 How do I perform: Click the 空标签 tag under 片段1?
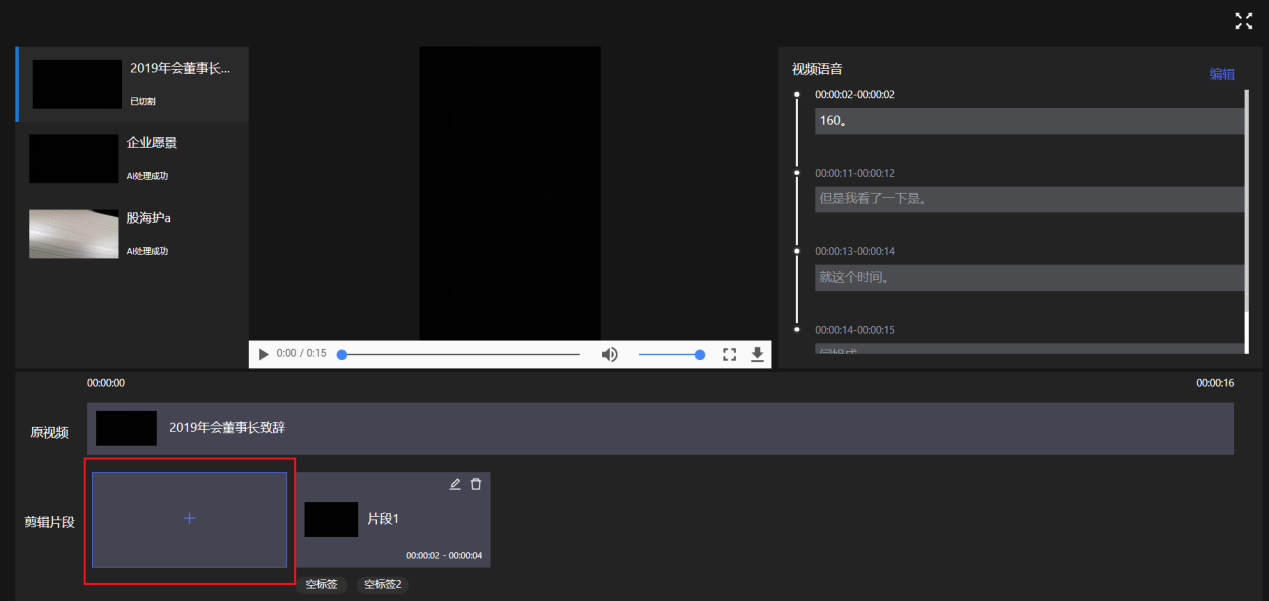coord(321,584)
